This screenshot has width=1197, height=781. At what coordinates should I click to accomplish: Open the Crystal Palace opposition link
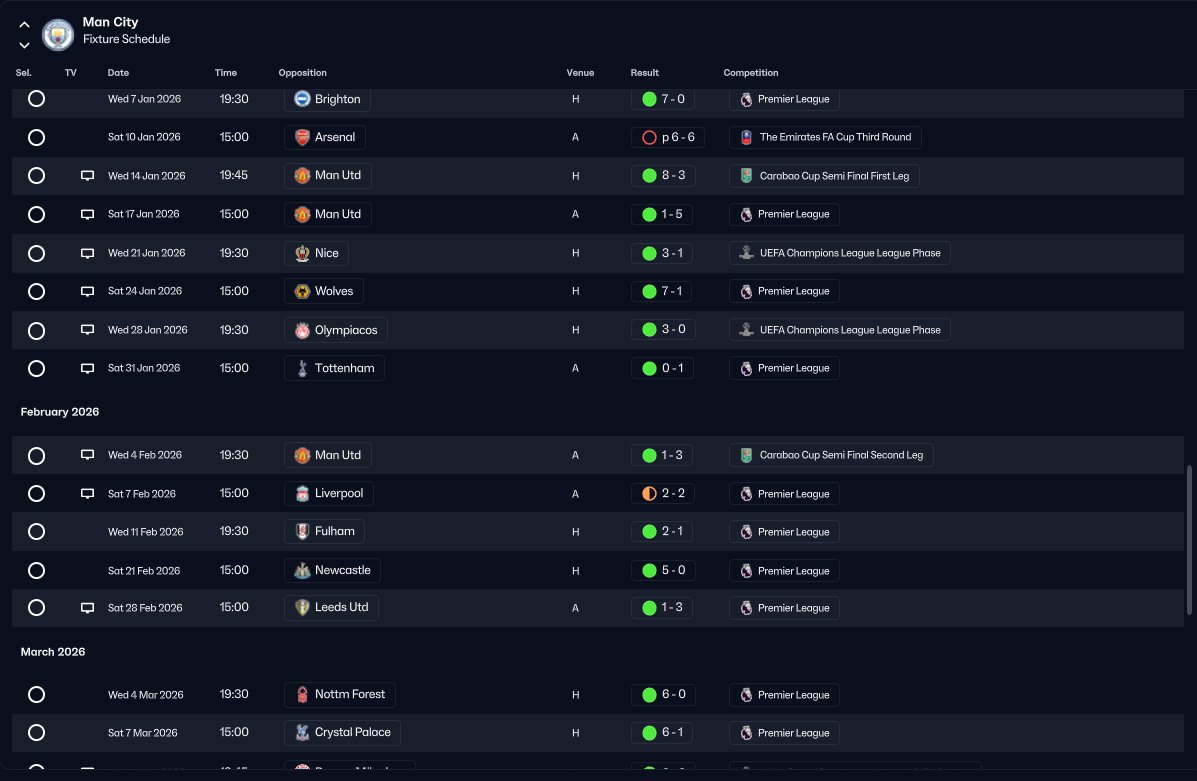(x=342, y=733)
